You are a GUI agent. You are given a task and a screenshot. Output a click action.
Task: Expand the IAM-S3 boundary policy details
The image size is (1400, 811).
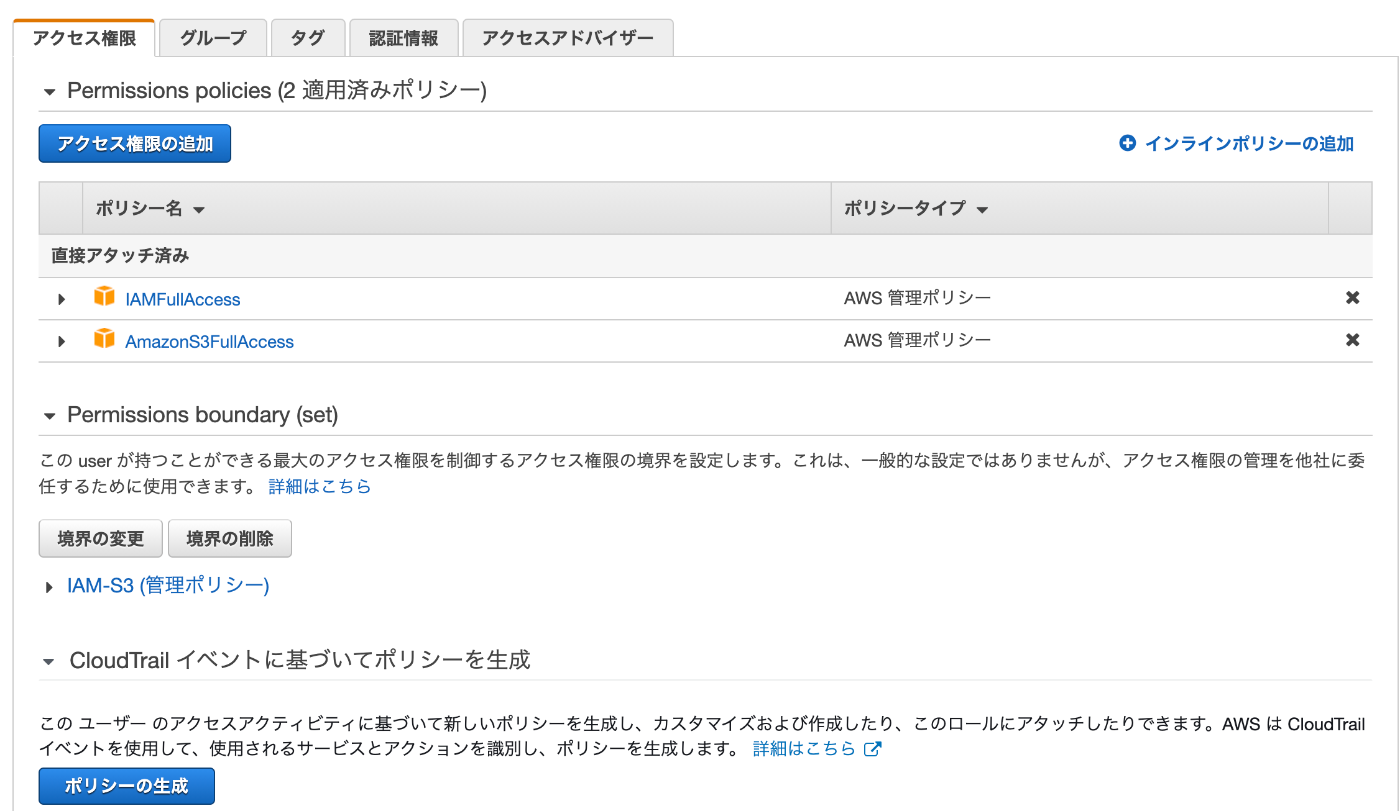tap(49, 587)
